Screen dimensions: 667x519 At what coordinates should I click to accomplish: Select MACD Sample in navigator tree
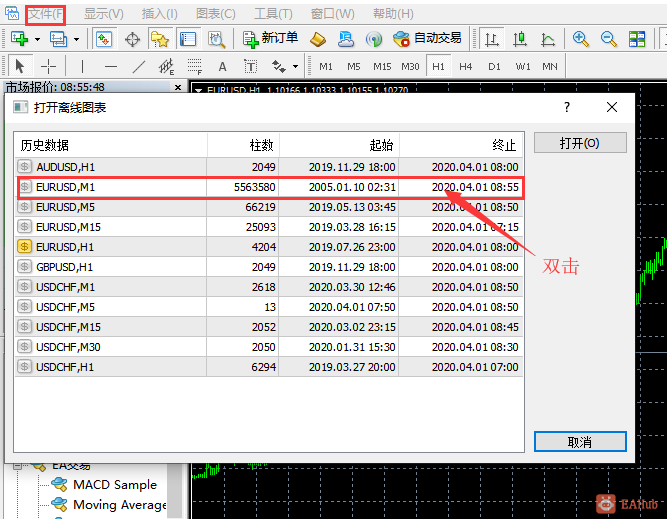114,485
